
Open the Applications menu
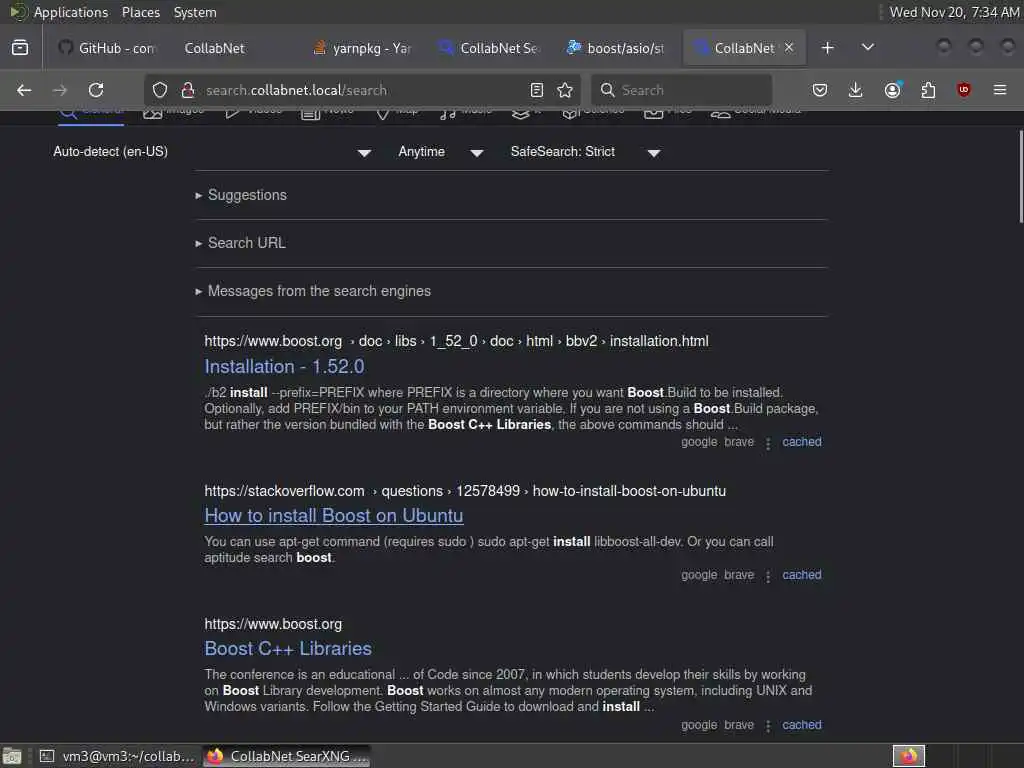[x=71, y=12]
